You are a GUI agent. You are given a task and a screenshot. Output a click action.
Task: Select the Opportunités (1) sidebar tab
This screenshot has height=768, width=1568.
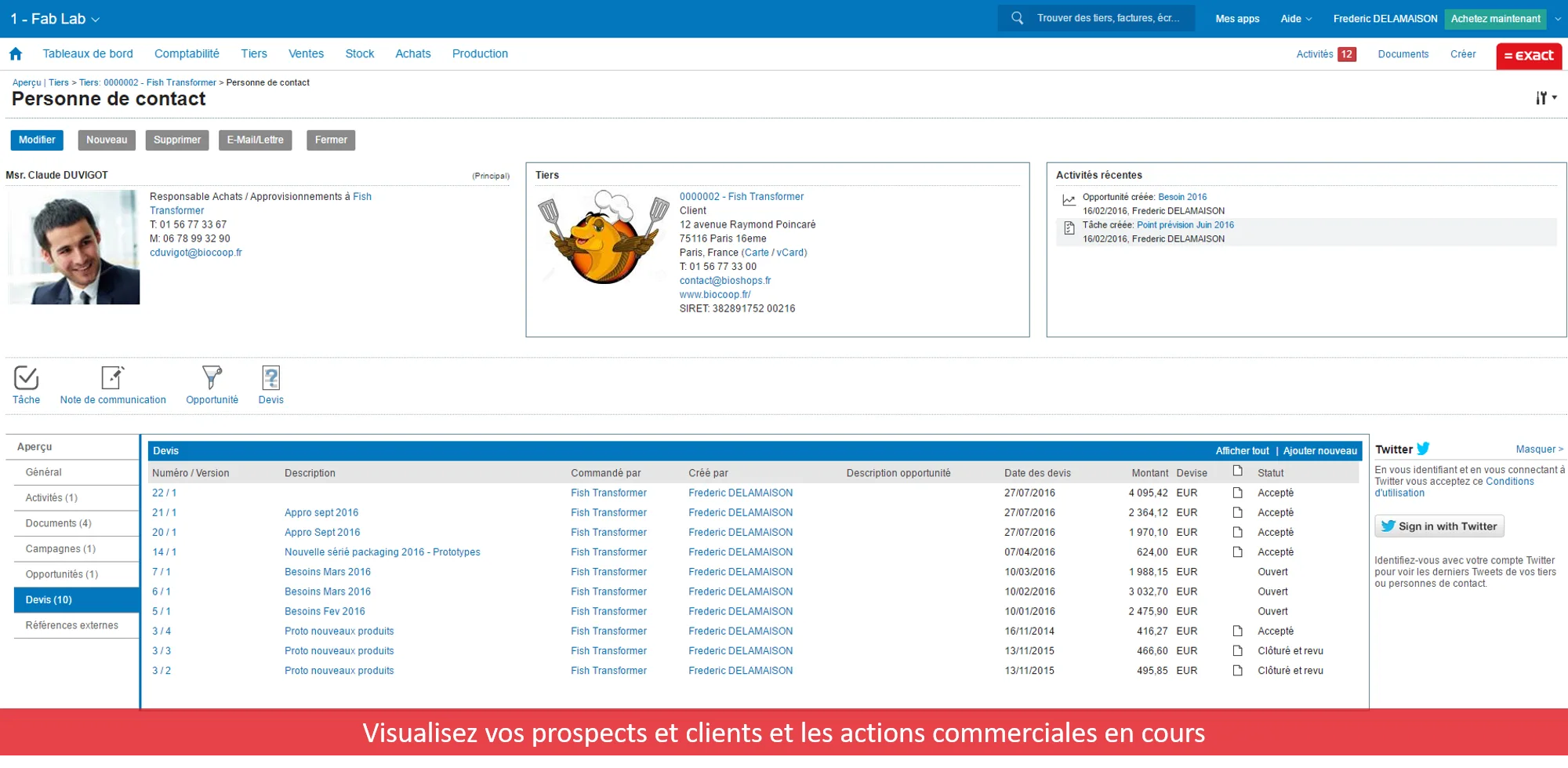tap(77, 575)
